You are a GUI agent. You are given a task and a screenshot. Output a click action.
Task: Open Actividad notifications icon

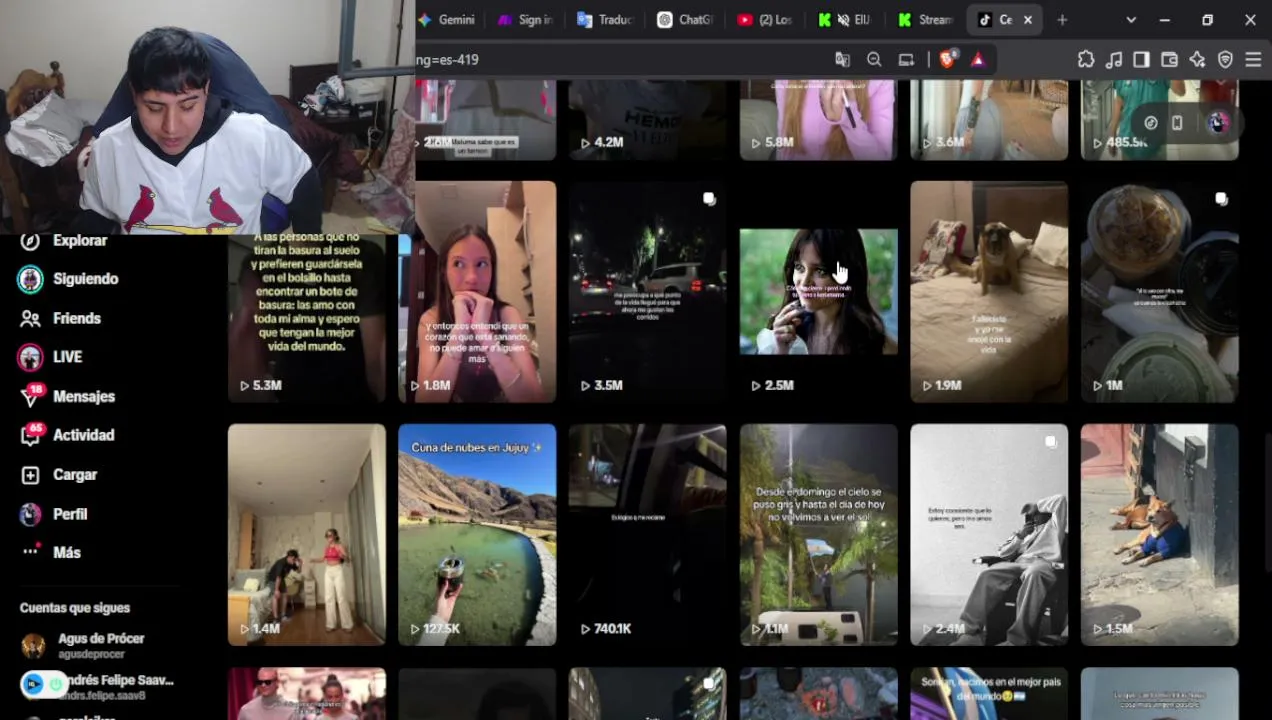[x=31, y=435]
